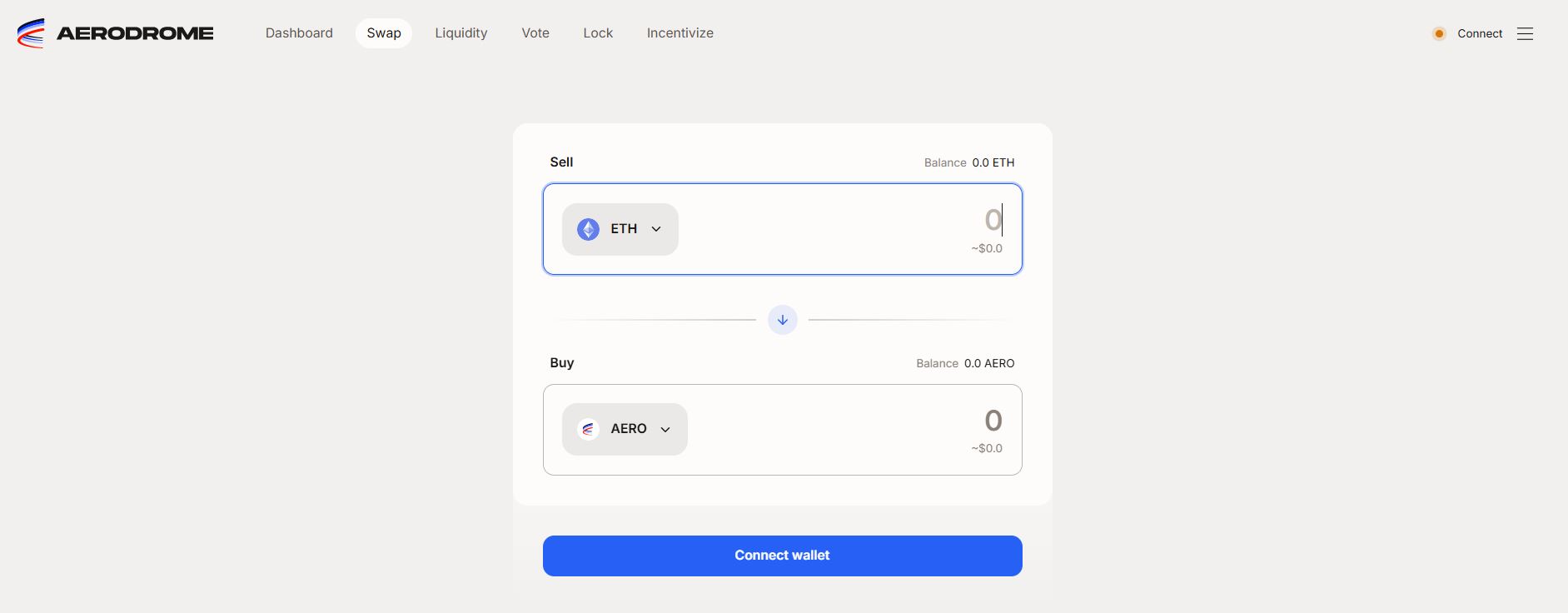Open the hamburger menu icon
The width and height of the screenshot is (1568, 613).
tap(1525, 33)
